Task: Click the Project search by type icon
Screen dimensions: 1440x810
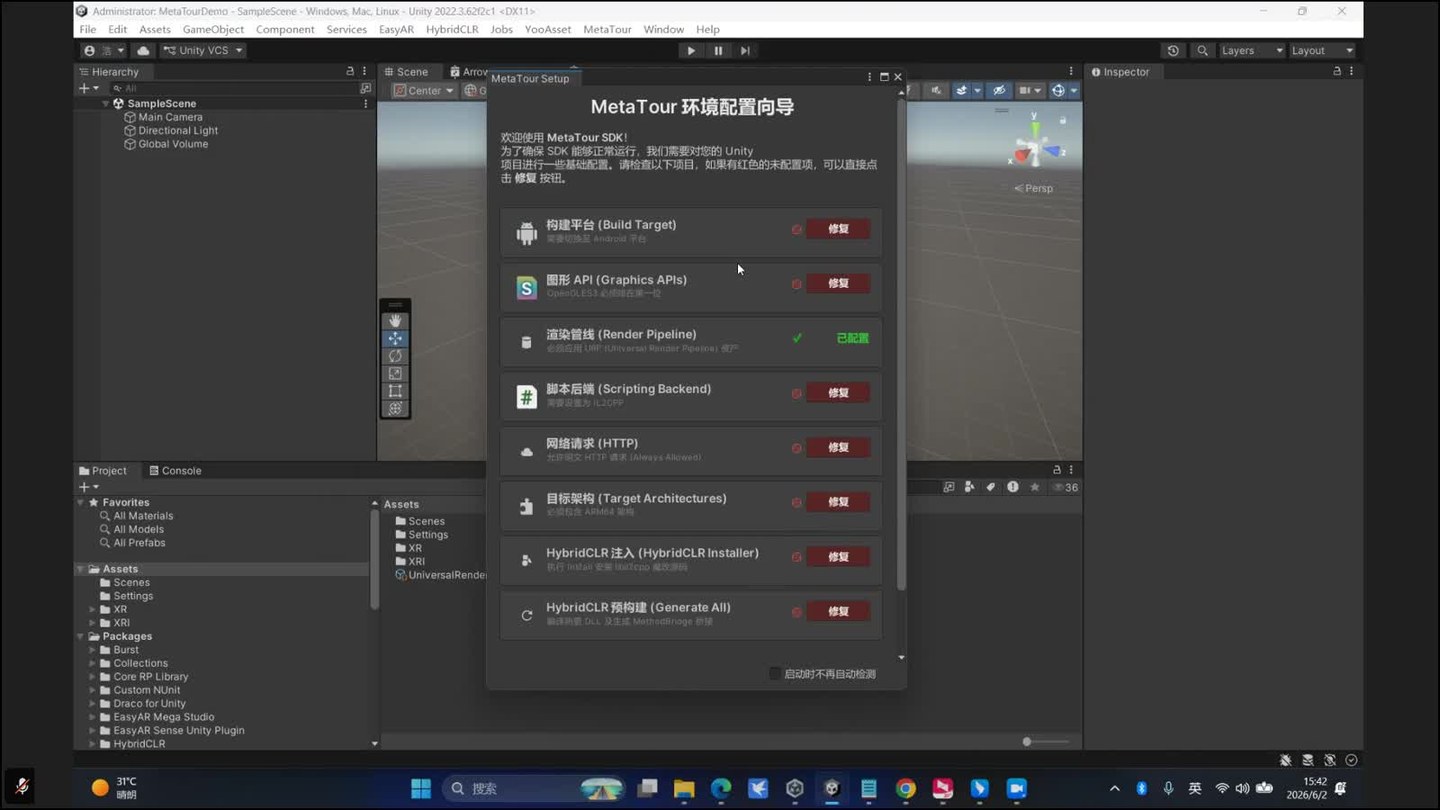Action: tap(969, 487)
